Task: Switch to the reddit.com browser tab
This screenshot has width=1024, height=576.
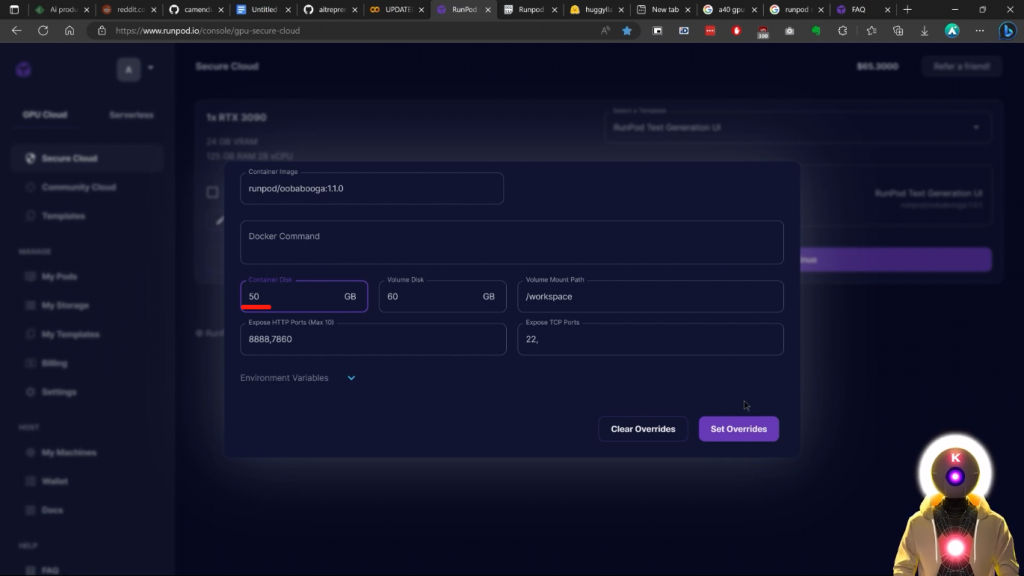Action: click(129, 10)
